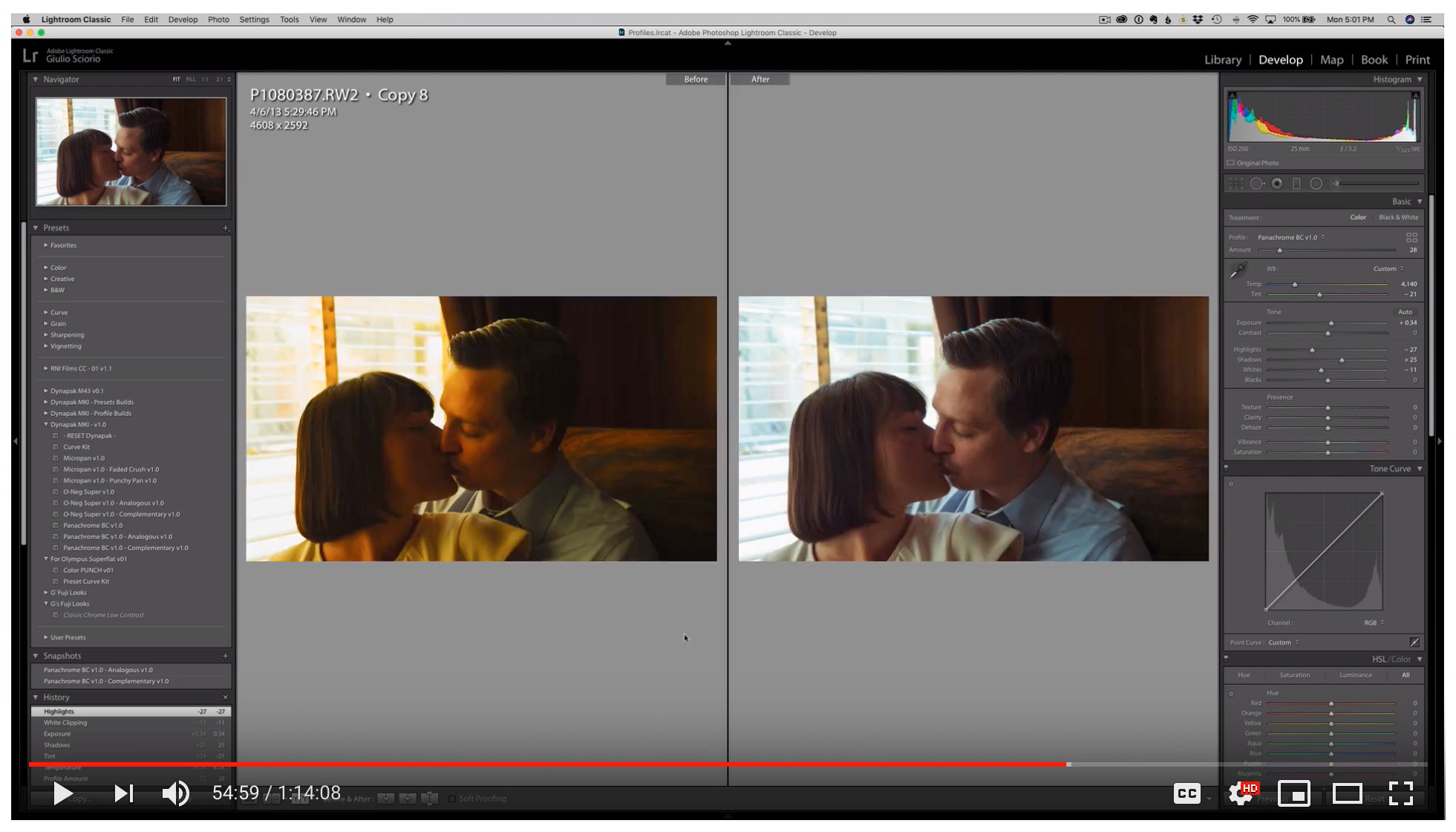Open the Settings menu
The height and width of the screenshot is (832, 1456).
(x=254, y=20)
